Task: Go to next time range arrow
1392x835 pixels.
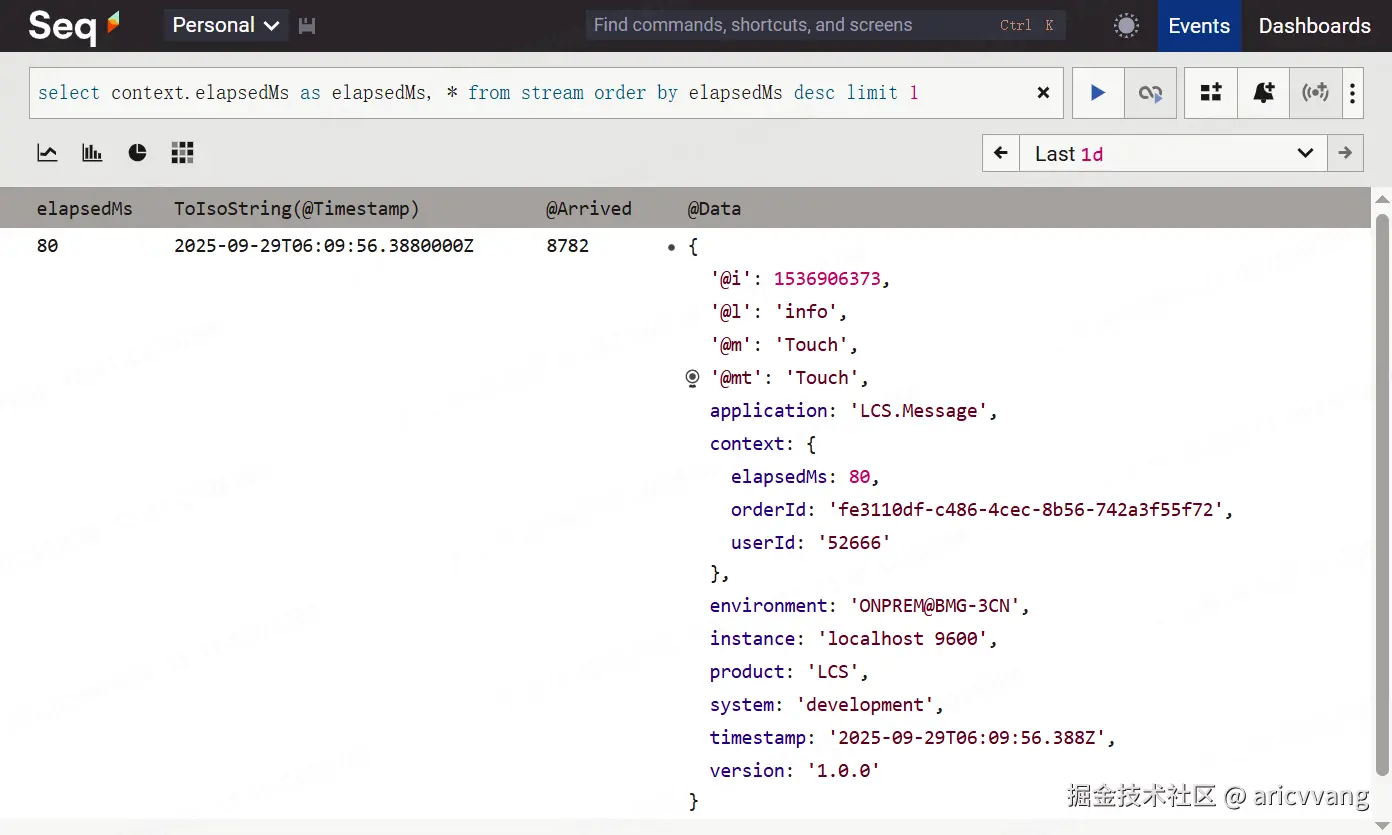Action: click(x=1345, y=153)
